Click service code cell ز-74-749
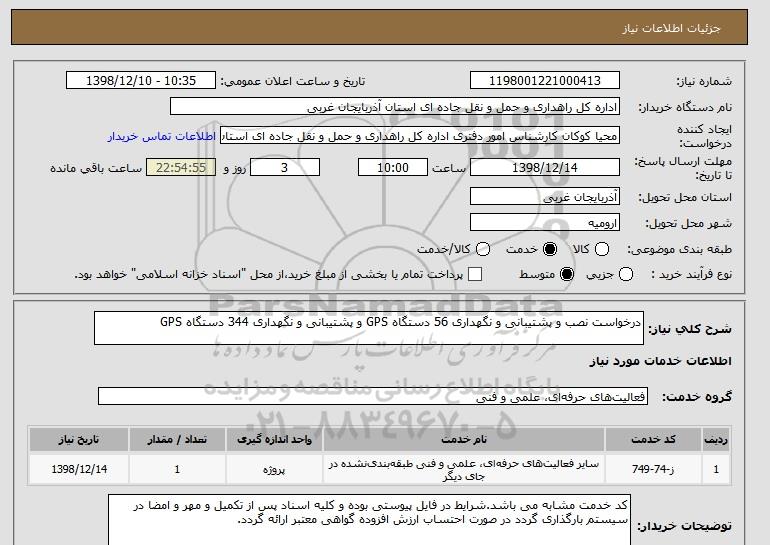The image size is (770, 545). pos(653,469)
